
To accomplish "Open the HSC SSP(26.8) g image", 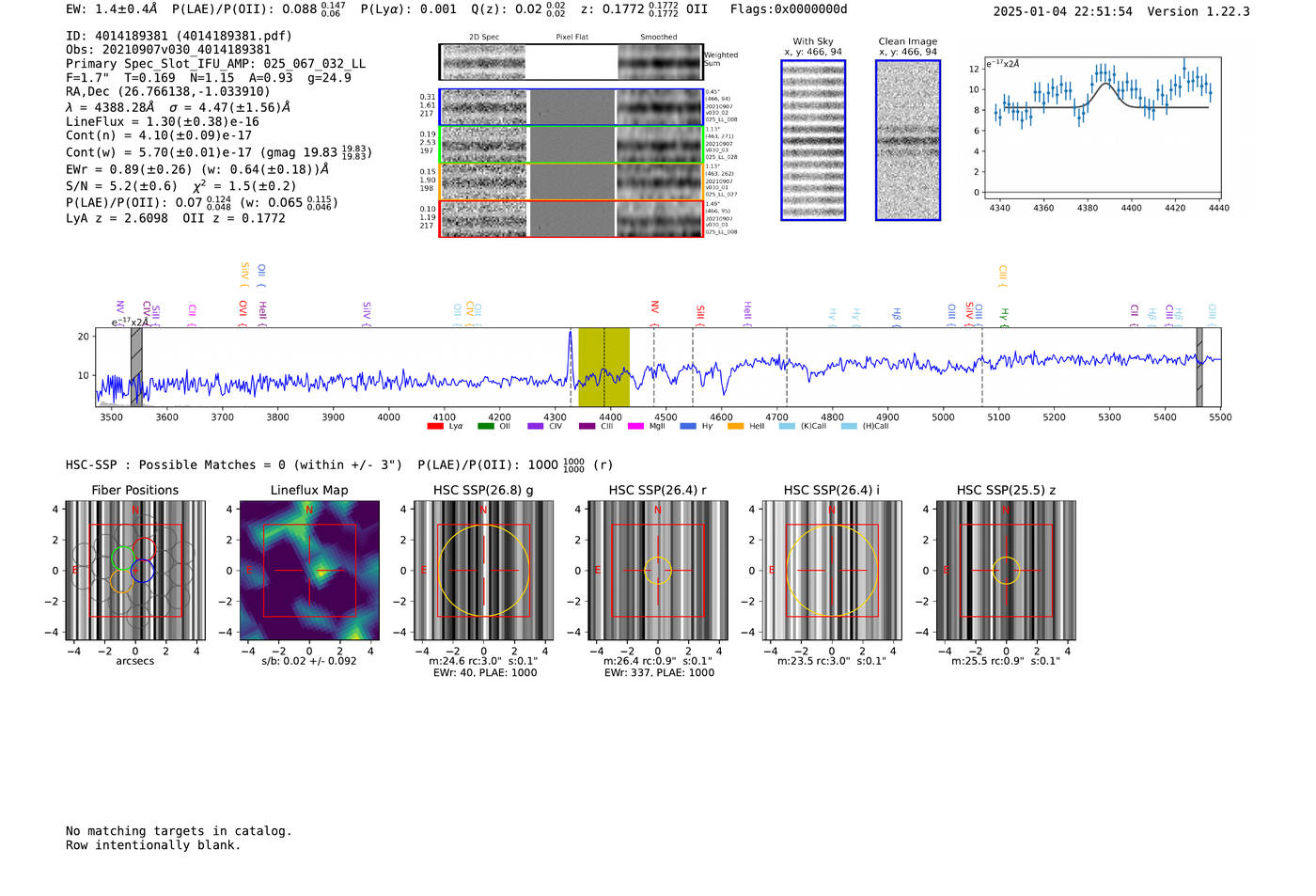I will point(484,571).
